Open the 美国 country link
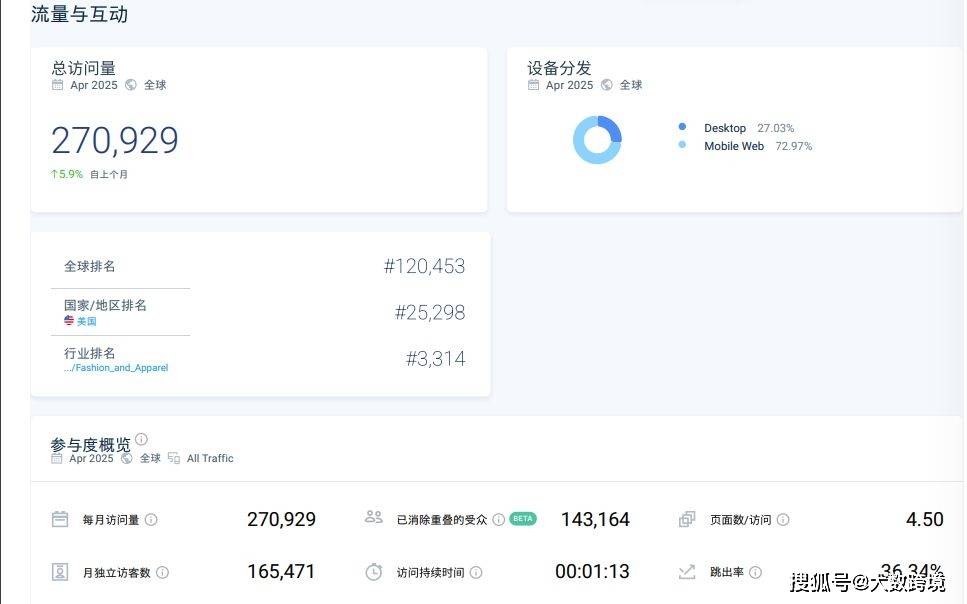The width and height of the screenshot is (967, 604). (86, 321)
